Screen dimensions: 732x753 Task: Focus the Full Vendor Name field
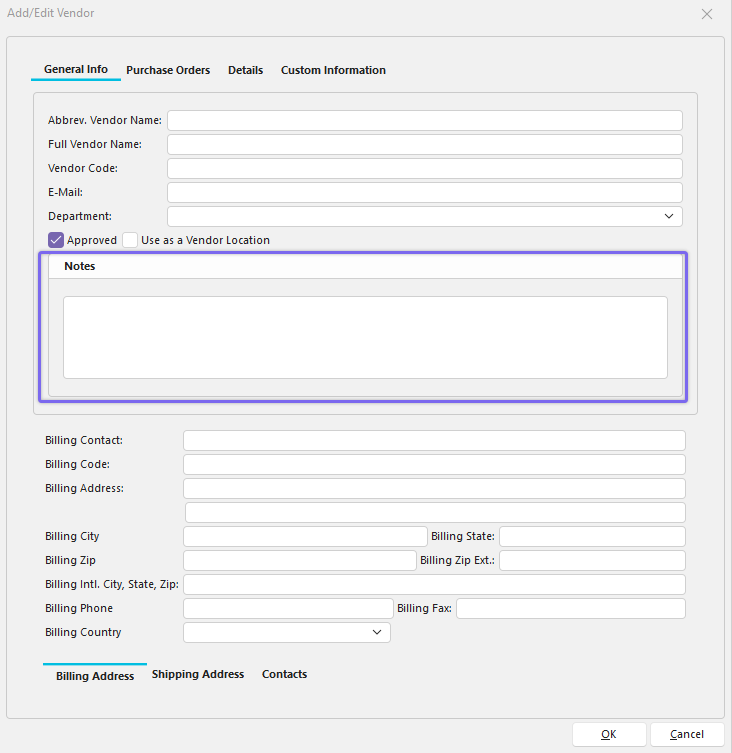tap(424, 144)
